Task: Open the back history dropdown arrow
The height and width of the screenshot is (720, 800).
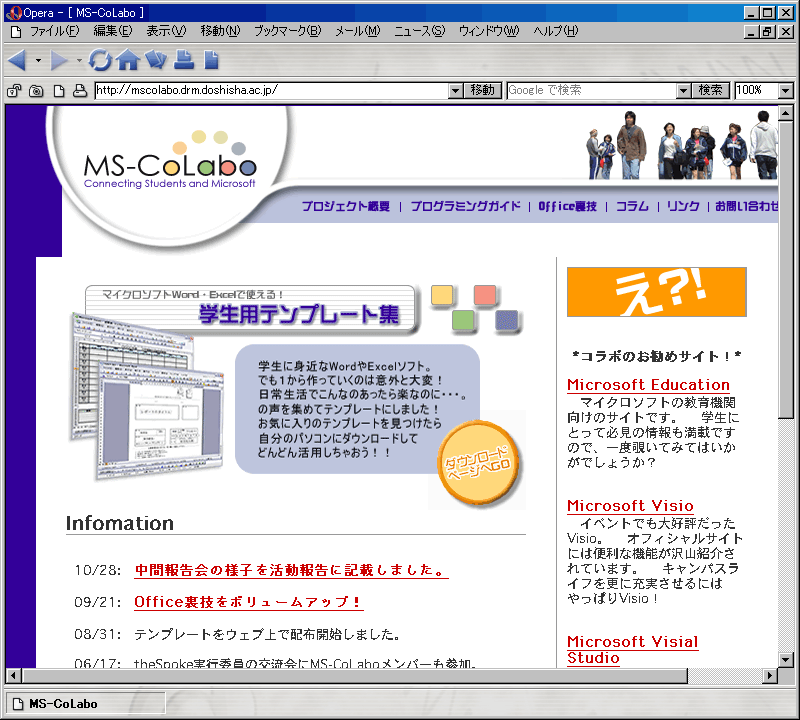Action: click(38, 61)
